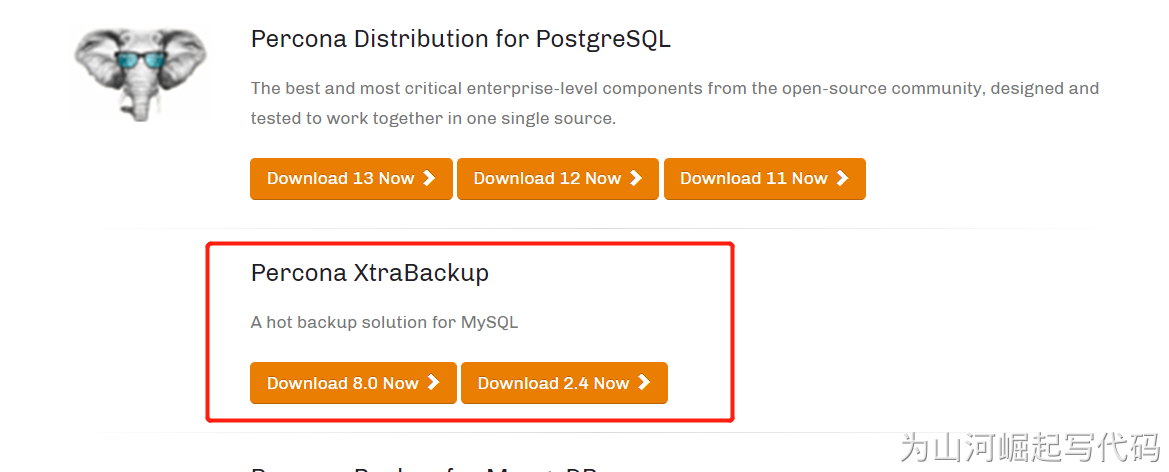Download XtraBackup version 2.4
Image resolution: width=1169 pixels, height=472 pixels.
(564, 383)
